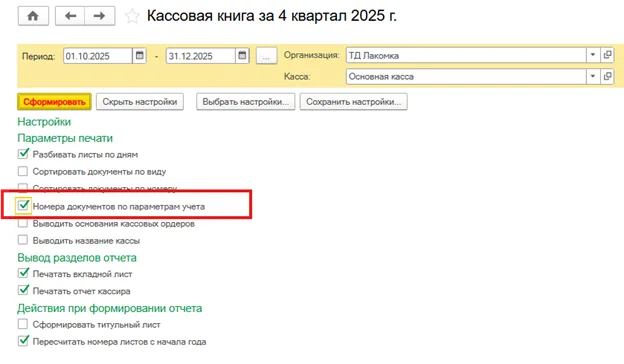Open the Касса record via its open icon

(x=607, y=76)
